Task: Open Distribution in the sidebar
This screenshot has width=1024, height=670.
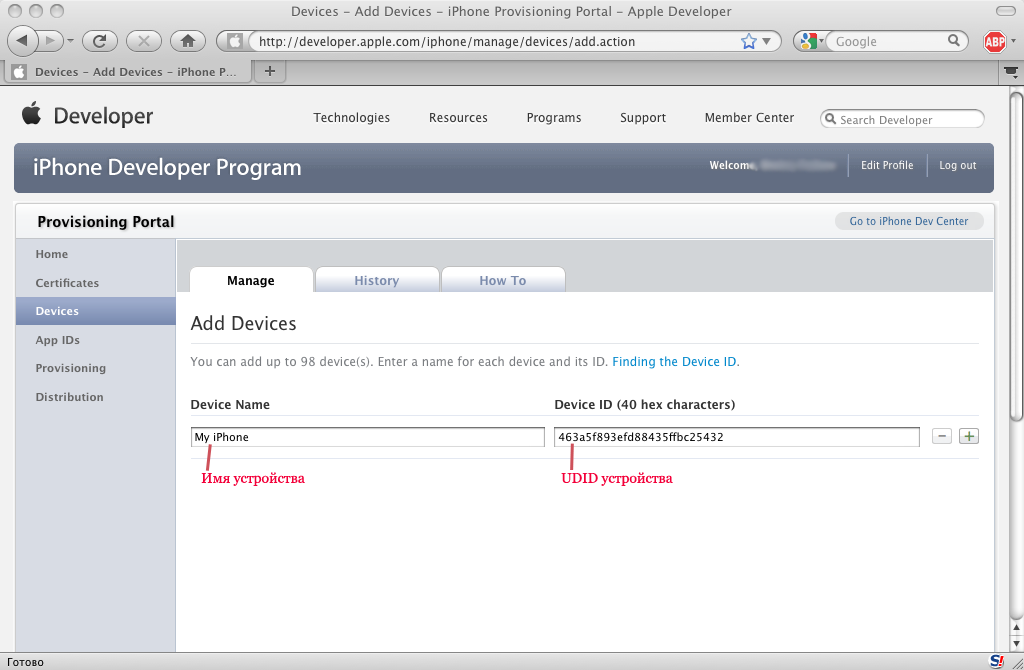Action: point(69,396)
